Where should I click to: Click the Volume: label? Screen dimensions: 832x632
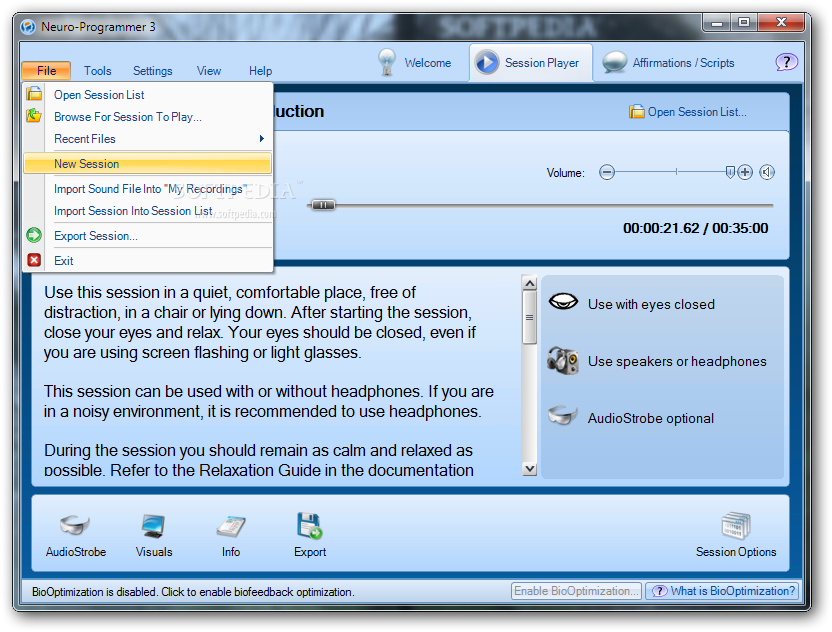(566, 173)
